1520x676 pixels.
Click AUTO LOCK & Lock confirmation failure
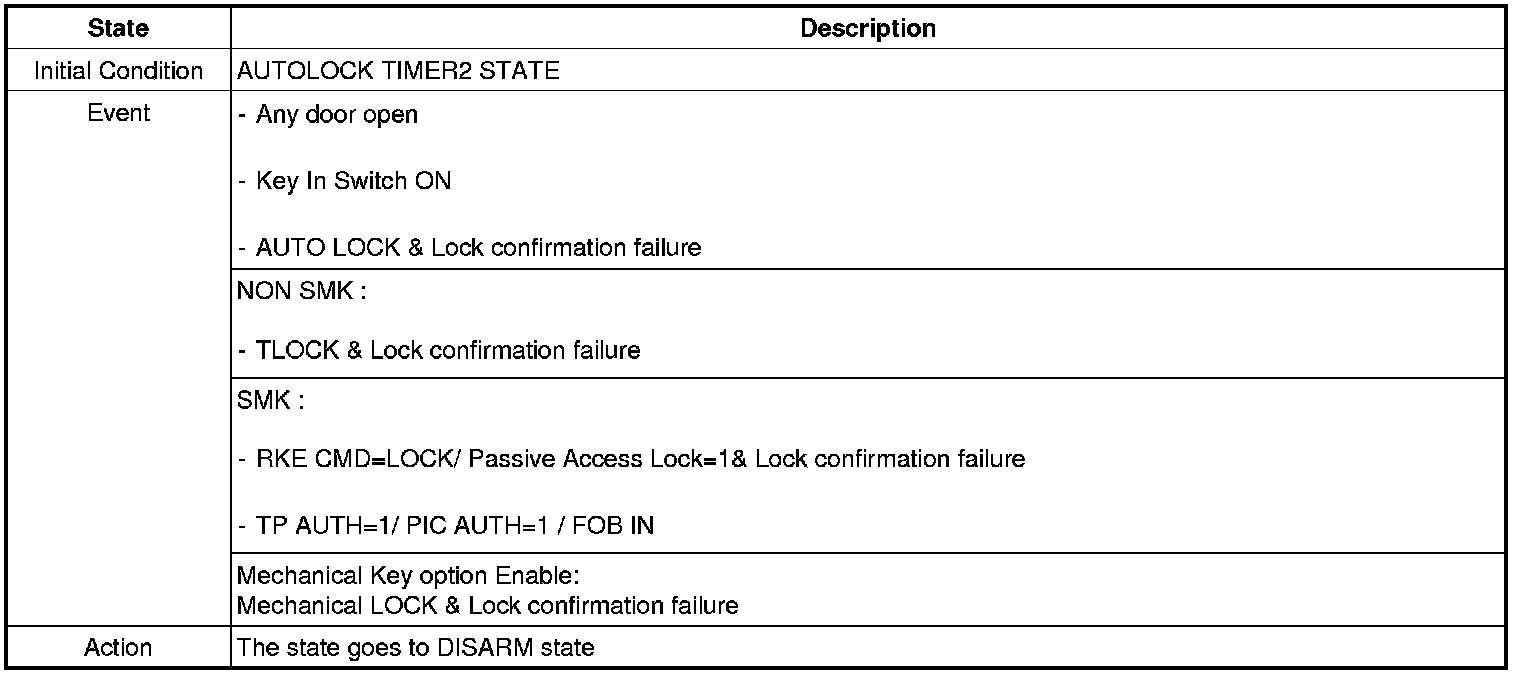click(470, 247)
